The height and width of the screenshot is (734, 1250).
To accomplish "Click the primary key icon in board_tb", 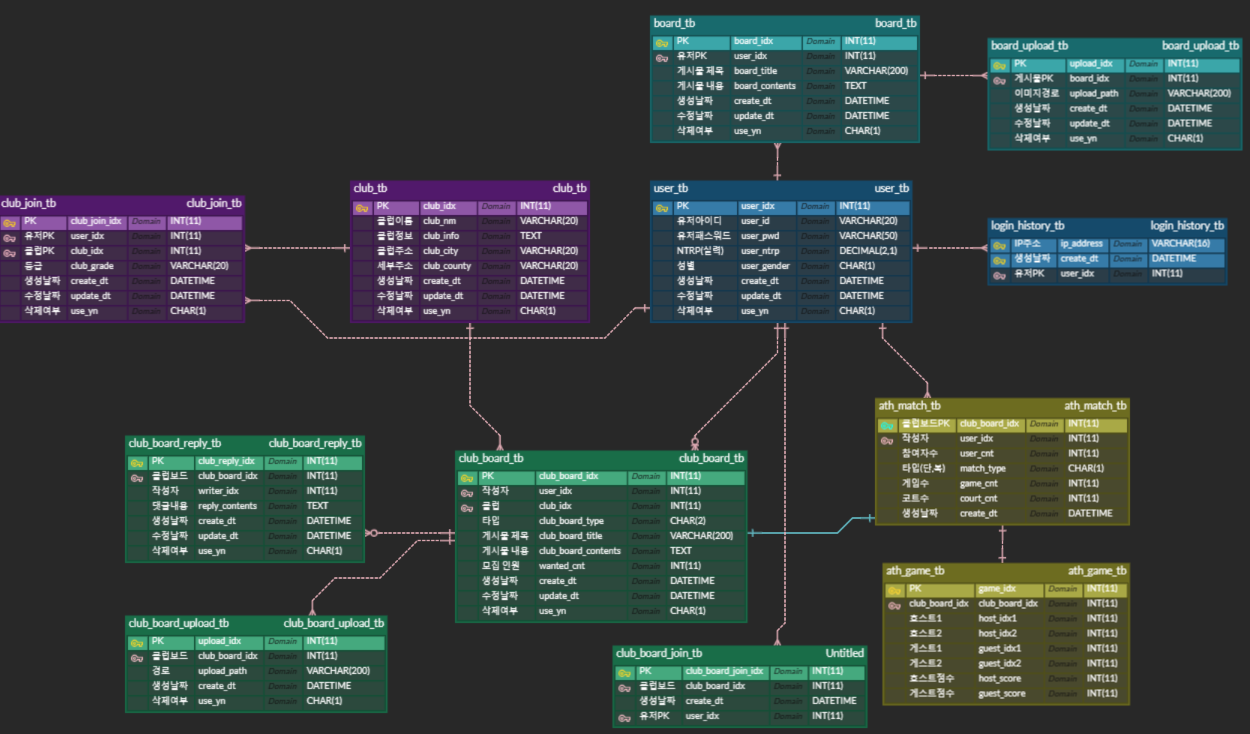I will (662, 43).
